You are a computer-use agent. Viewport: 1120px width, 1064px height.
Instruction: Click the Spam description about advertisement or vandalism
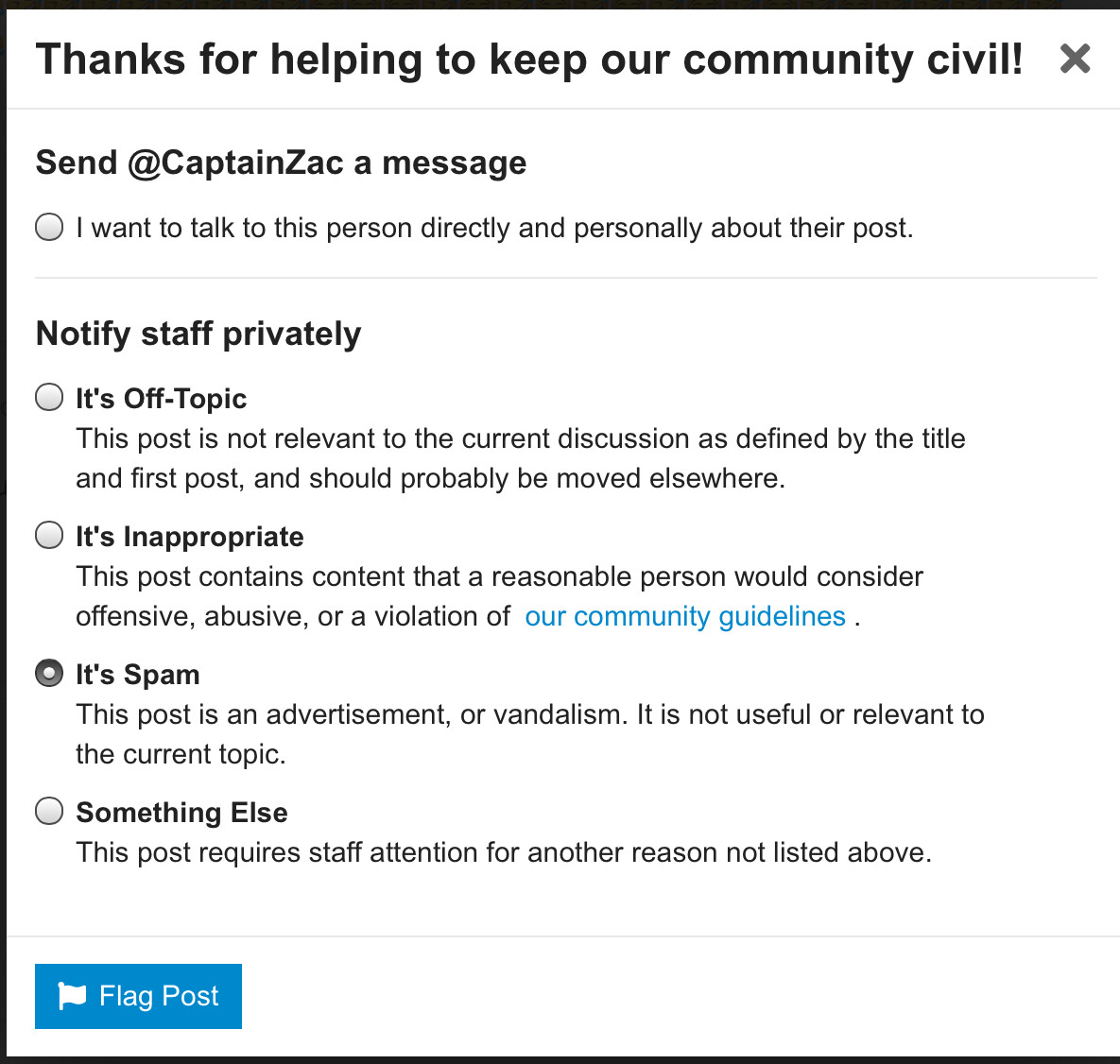(x=530, y=734)
